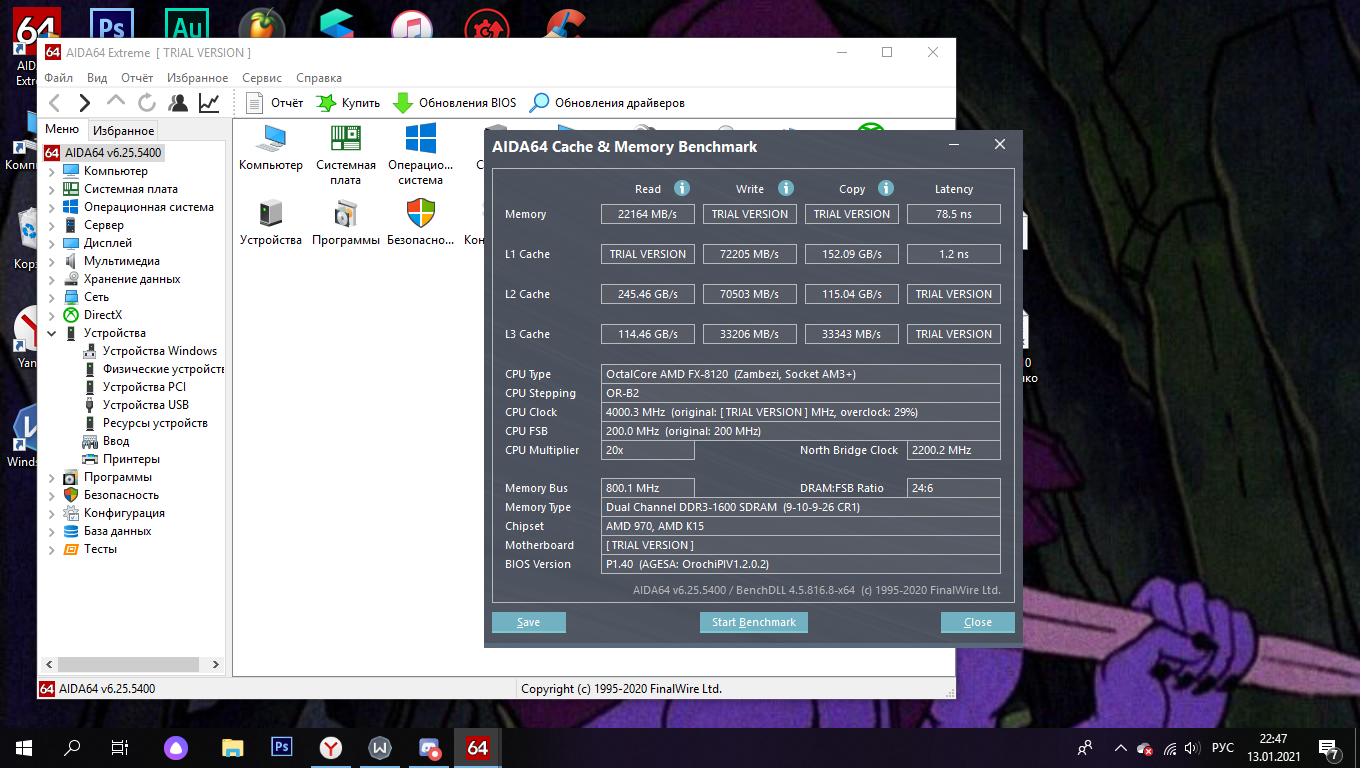Open the Безопасность shield icon in main pane
The height and width of the screenshot is (768, 1360).
tap(420, 222)
